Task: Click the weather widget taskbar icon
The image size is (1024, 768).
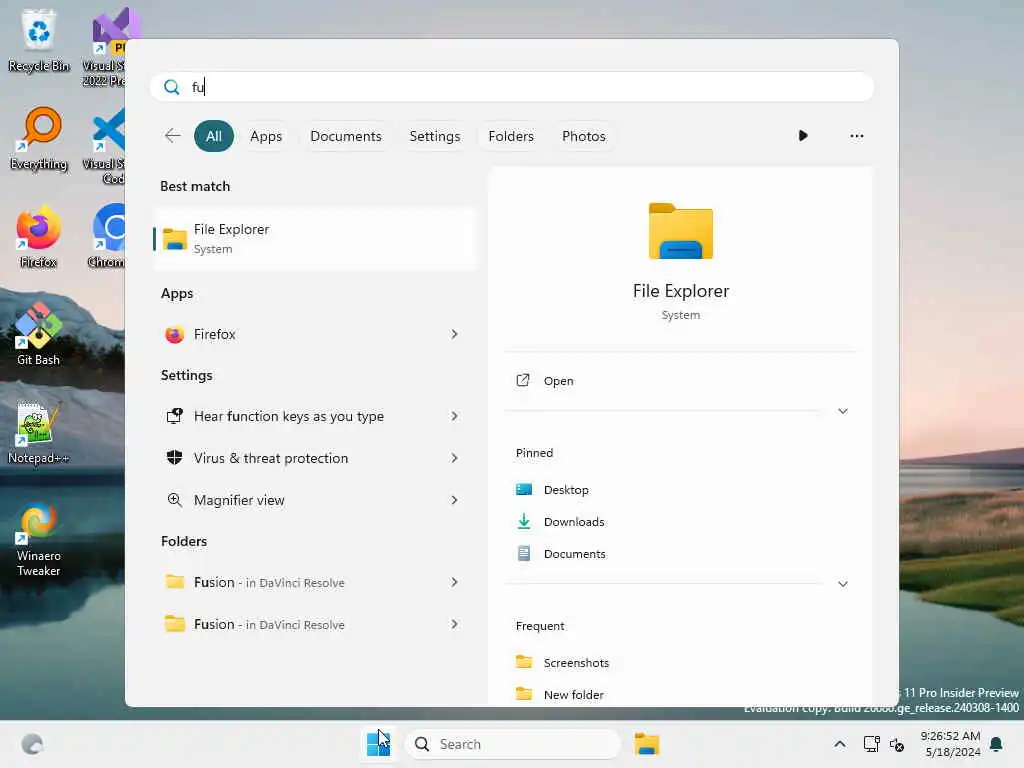Action: click(32, 744)
